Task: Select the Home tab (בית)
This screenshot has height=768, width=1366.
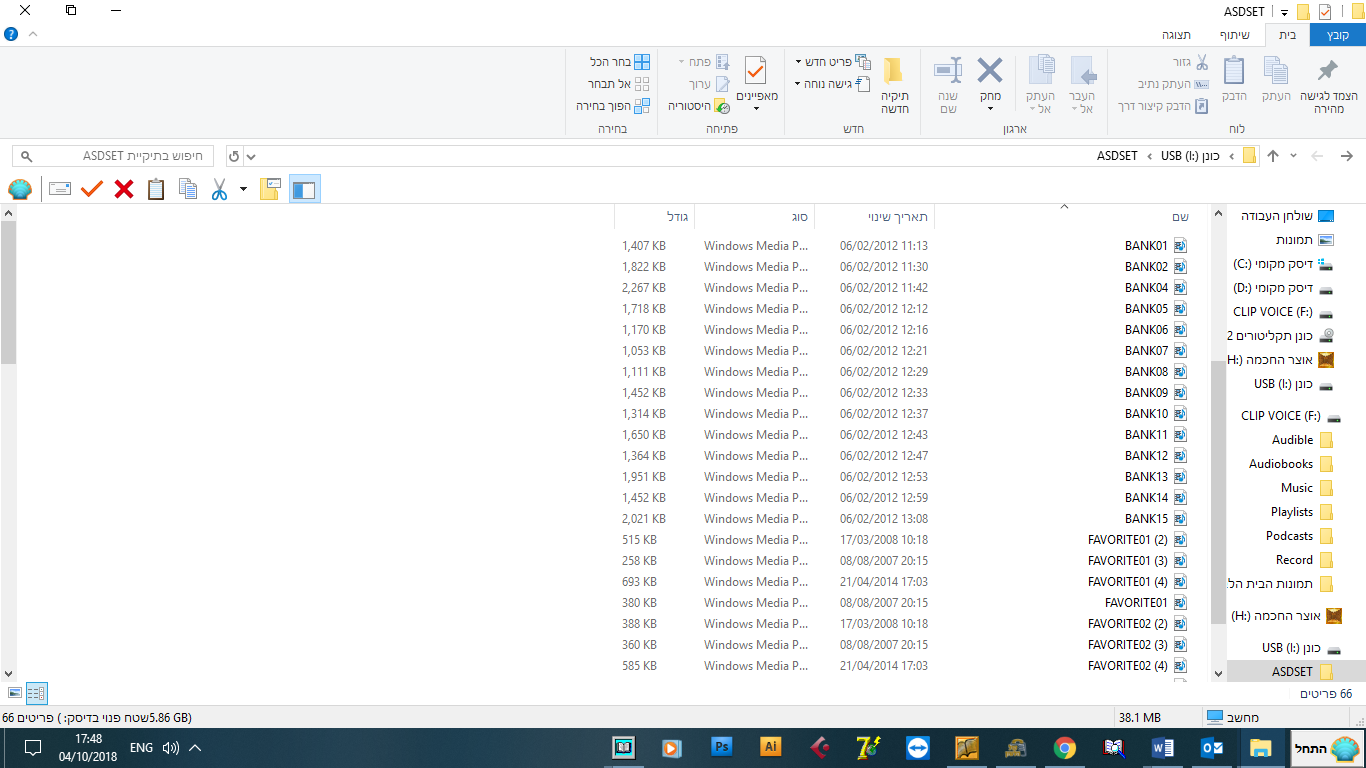Action: click(1288, 34)
